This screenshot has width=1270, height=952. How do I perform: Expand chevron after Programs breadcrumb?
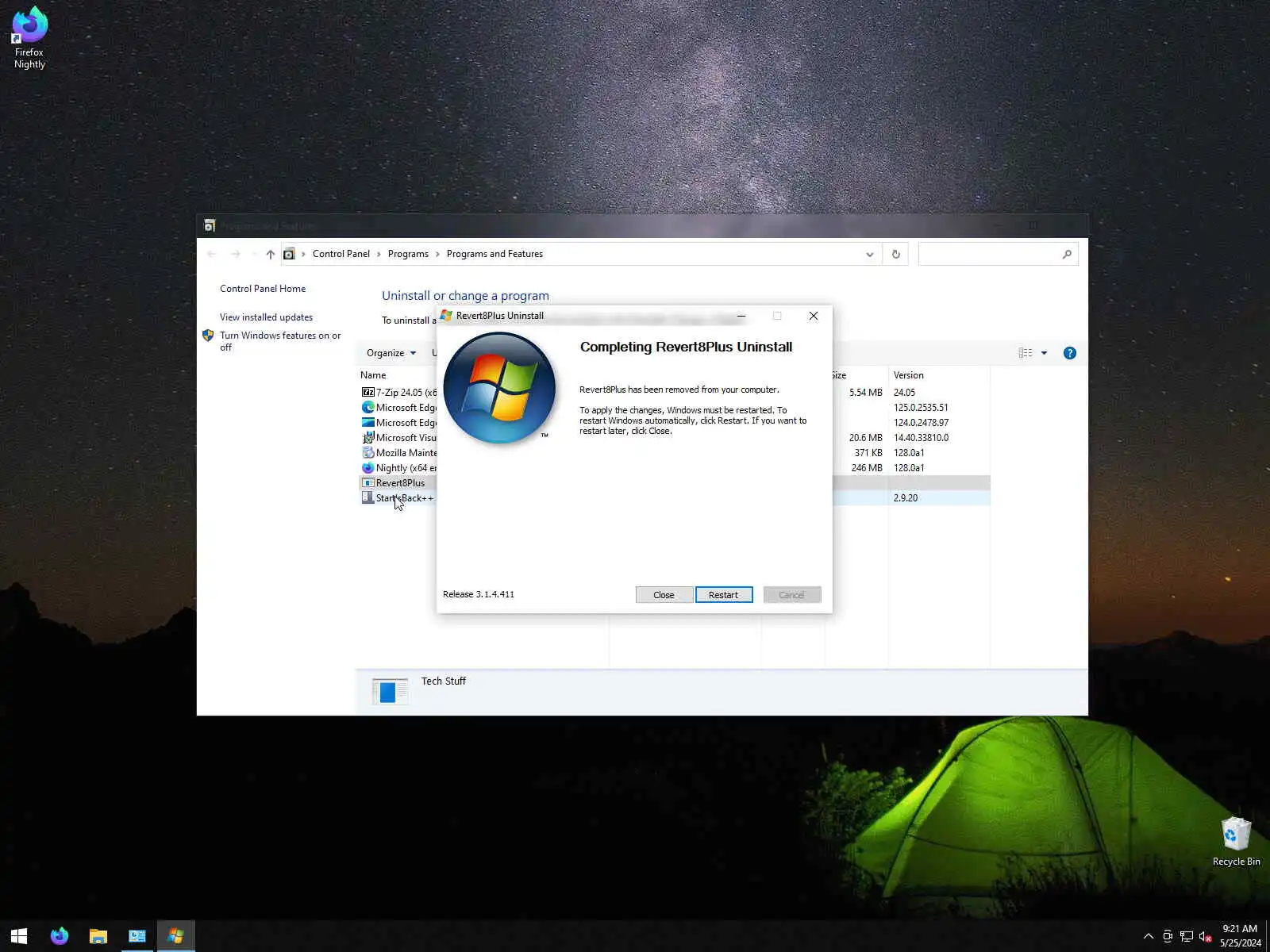[437, 254]
